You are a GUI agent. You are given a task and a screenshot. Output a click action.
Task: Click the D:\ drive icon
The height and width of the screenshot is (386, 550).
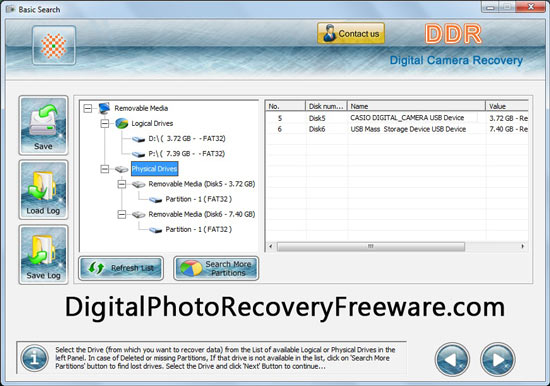click(138, 139)
